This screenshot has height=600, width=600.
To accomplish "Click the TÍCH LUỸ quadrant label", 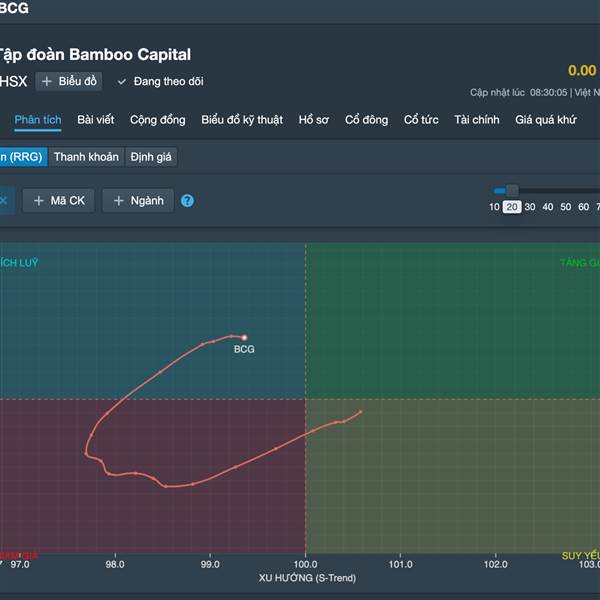I will tap(19, 263).
